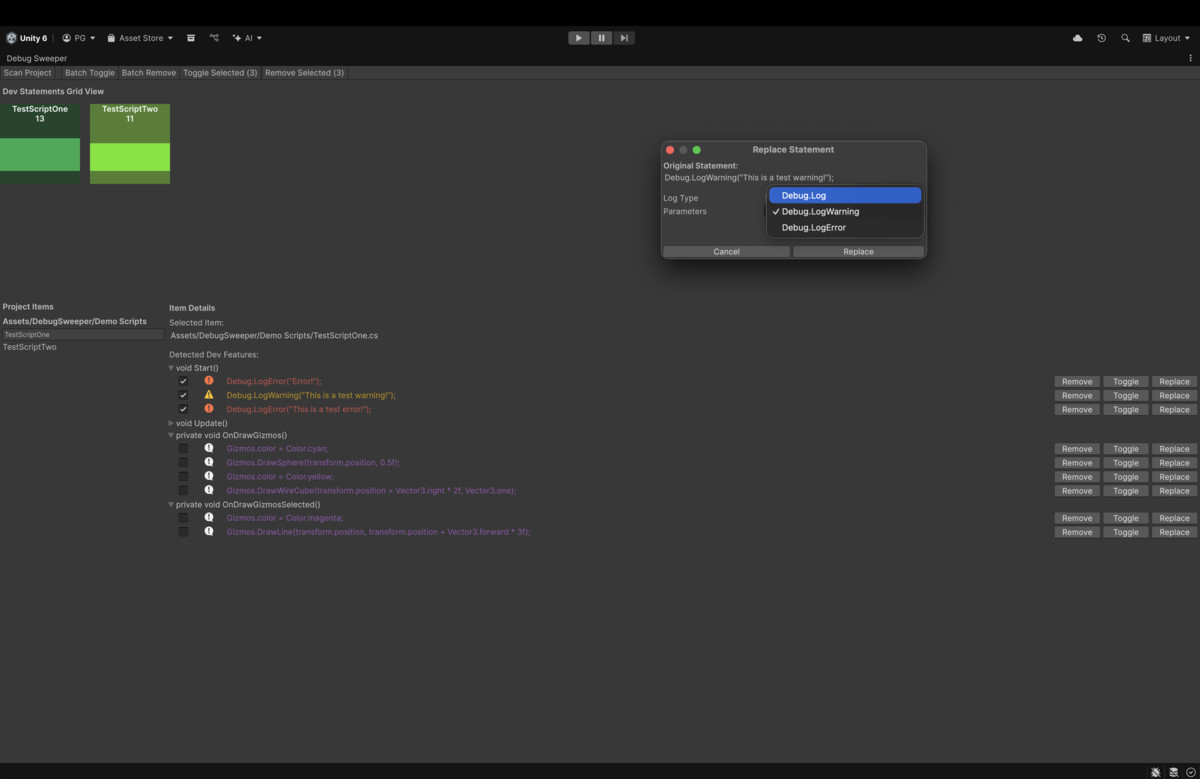The image size is (1200, 779).
Task: Collapse the OnDrawGizmosSelected() foldout
Action: [171, 505]
